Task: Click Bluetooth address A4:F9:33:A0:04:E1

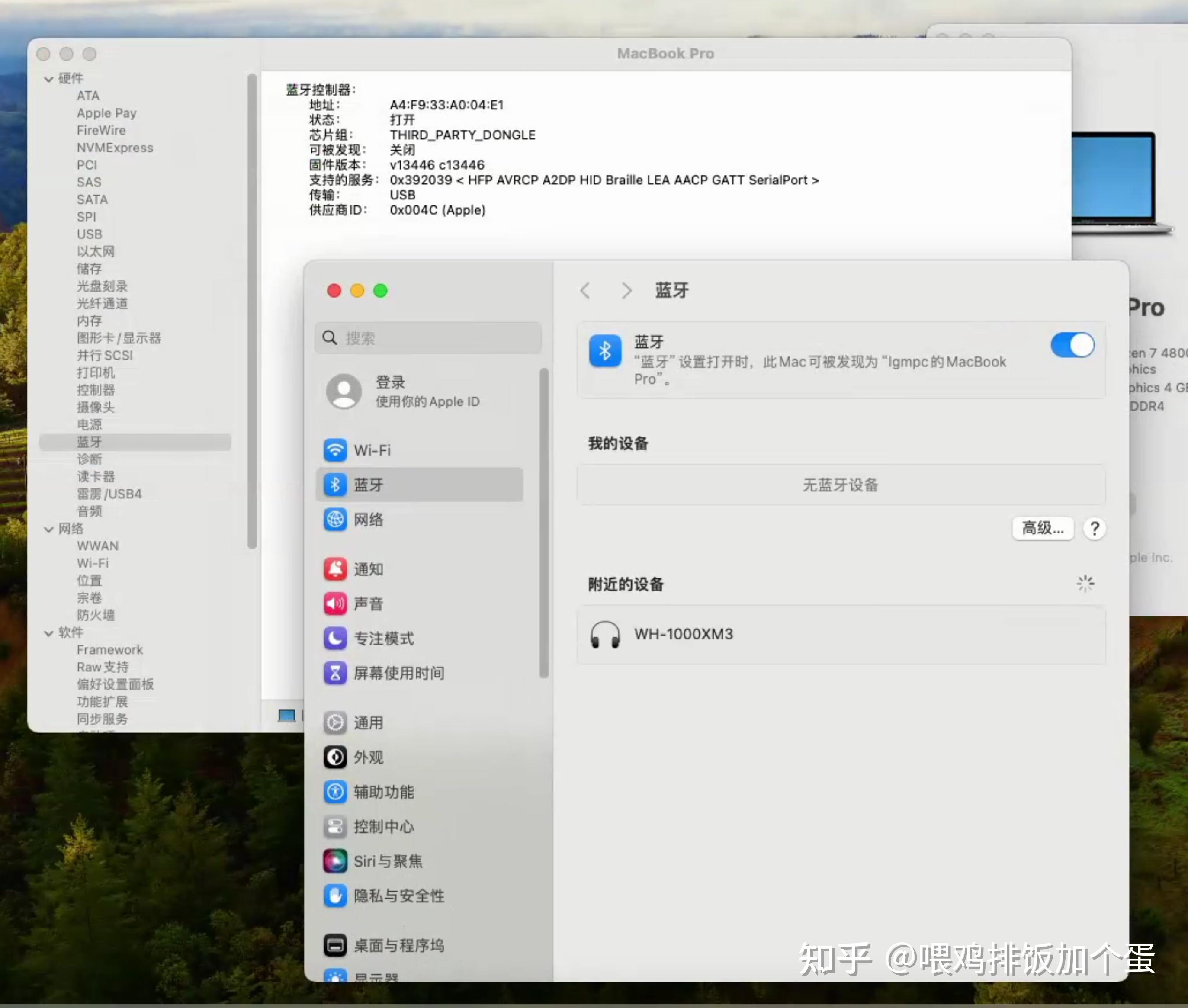Action: click(x=446, y=105)
